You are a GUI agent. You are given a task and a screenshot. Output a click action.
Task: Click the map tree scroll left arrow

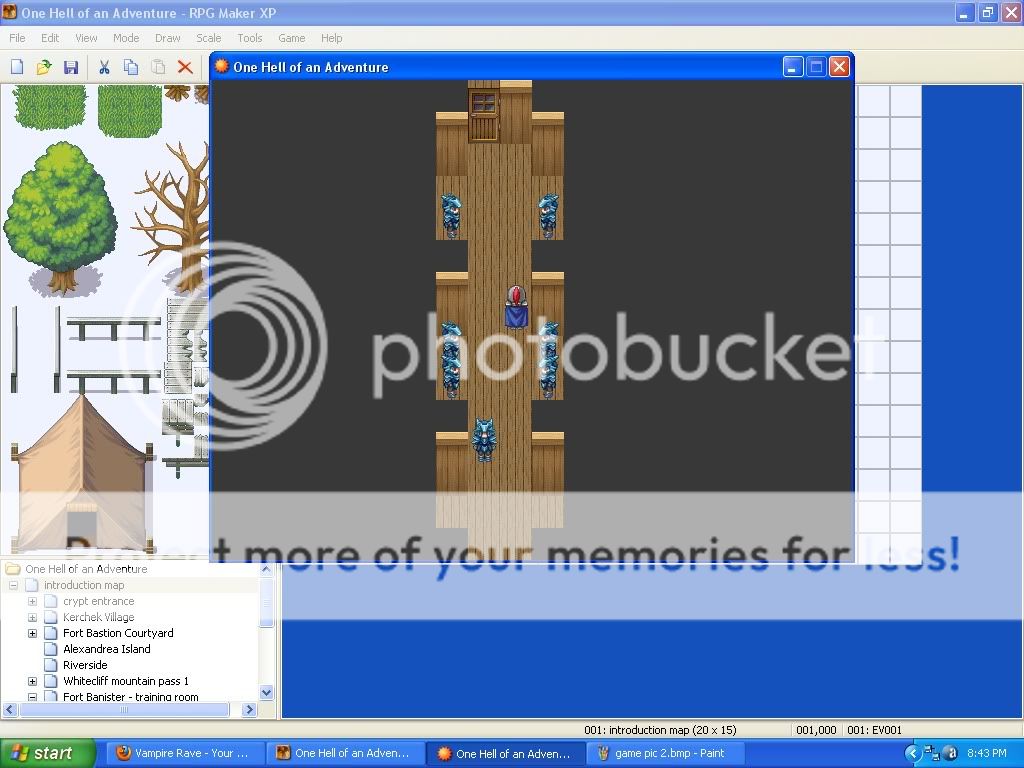10,709
